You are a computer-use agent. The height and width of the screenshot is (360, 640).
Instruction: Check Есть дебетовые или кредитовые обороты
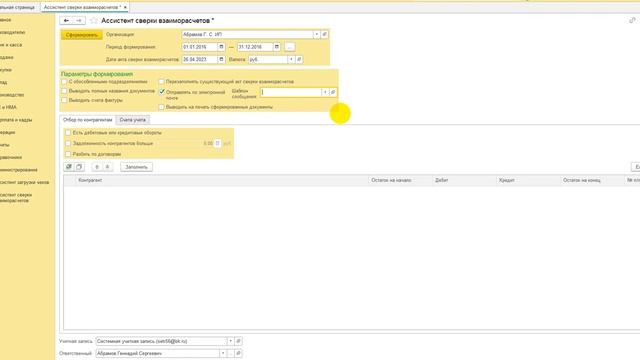point(68,133)
